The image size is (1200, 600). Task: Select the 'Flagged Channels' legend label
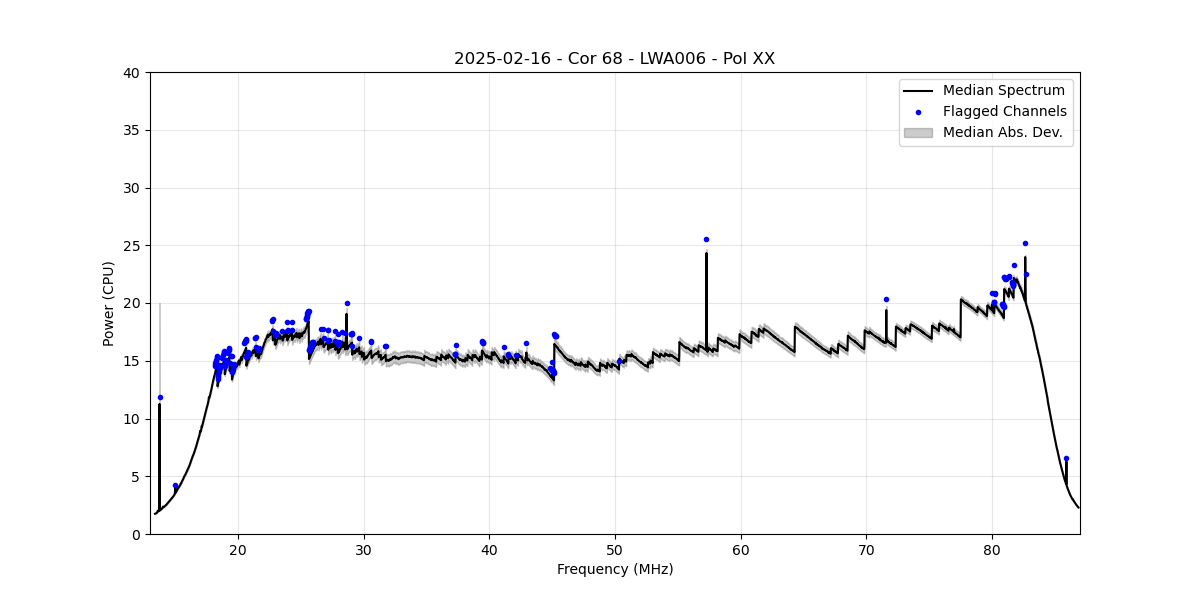(x=1004, y=112)
